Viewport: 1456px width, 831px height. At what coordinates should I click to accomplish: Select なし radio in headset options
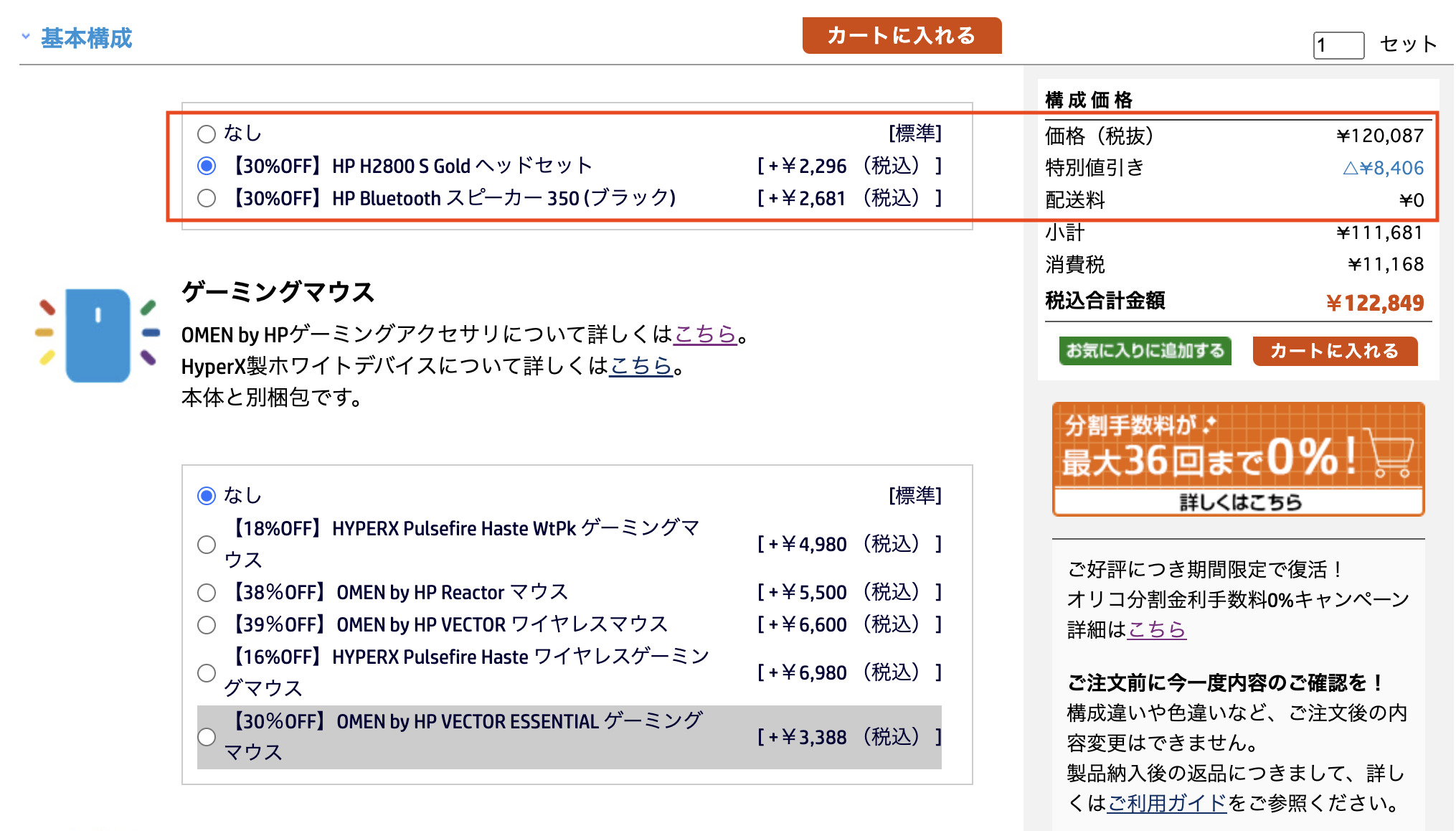pos(207,134)
